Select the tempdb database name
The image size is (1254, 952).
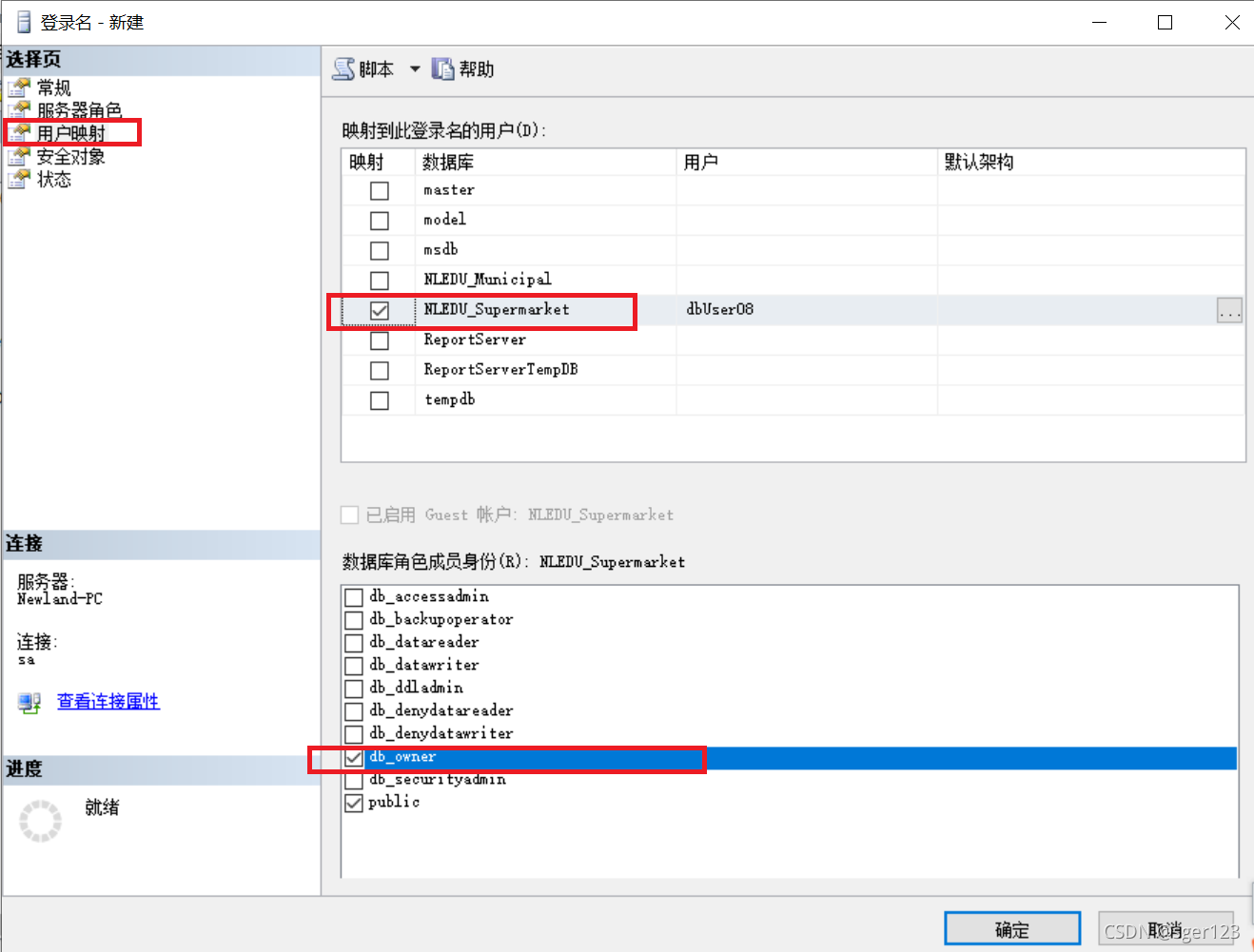450,399
